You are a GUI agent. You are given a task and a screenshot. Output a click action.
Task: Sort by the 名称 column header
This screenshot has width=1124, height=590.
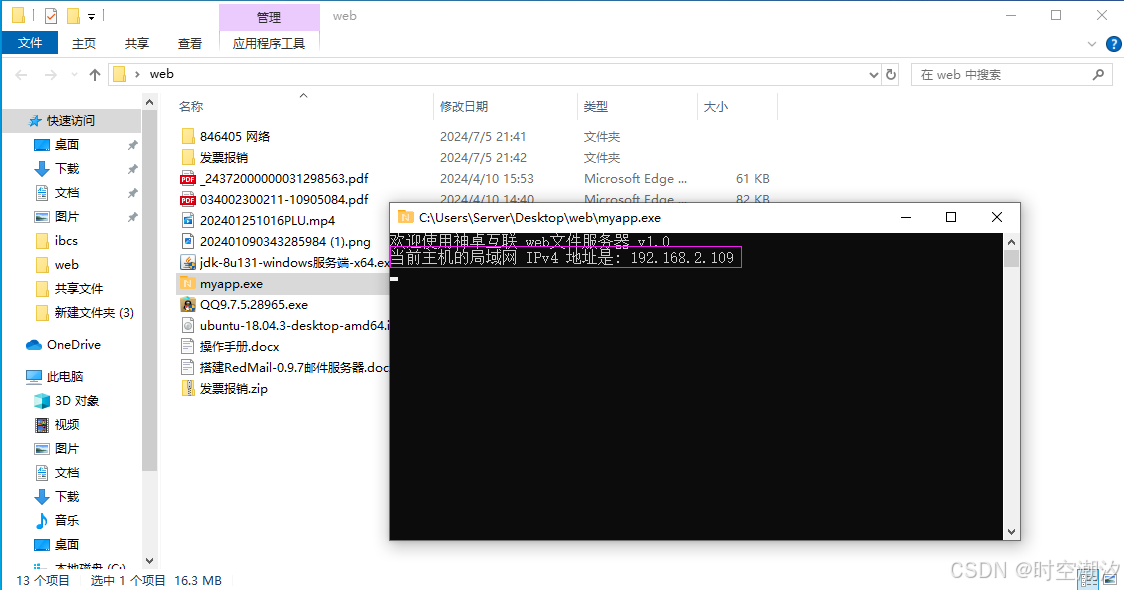tap(191, 107)
